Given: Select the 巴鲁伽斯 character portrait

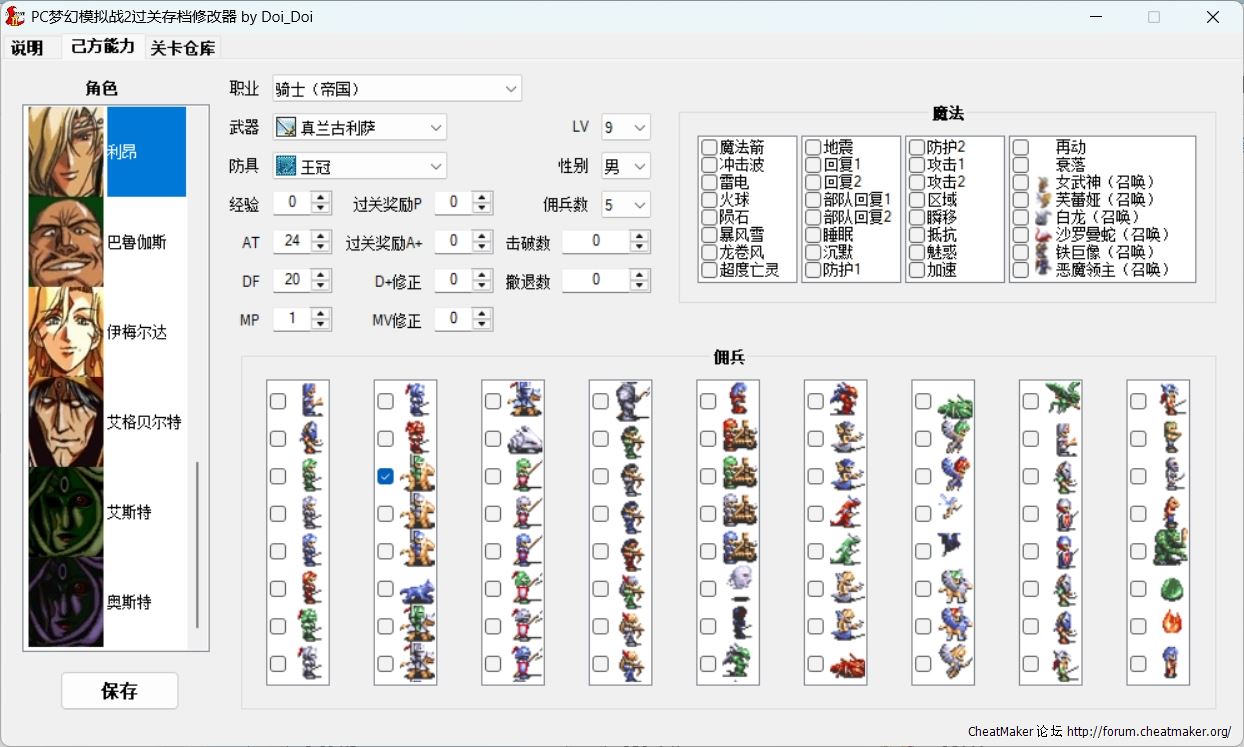Looking at the screenshot, I should point(66,242).
